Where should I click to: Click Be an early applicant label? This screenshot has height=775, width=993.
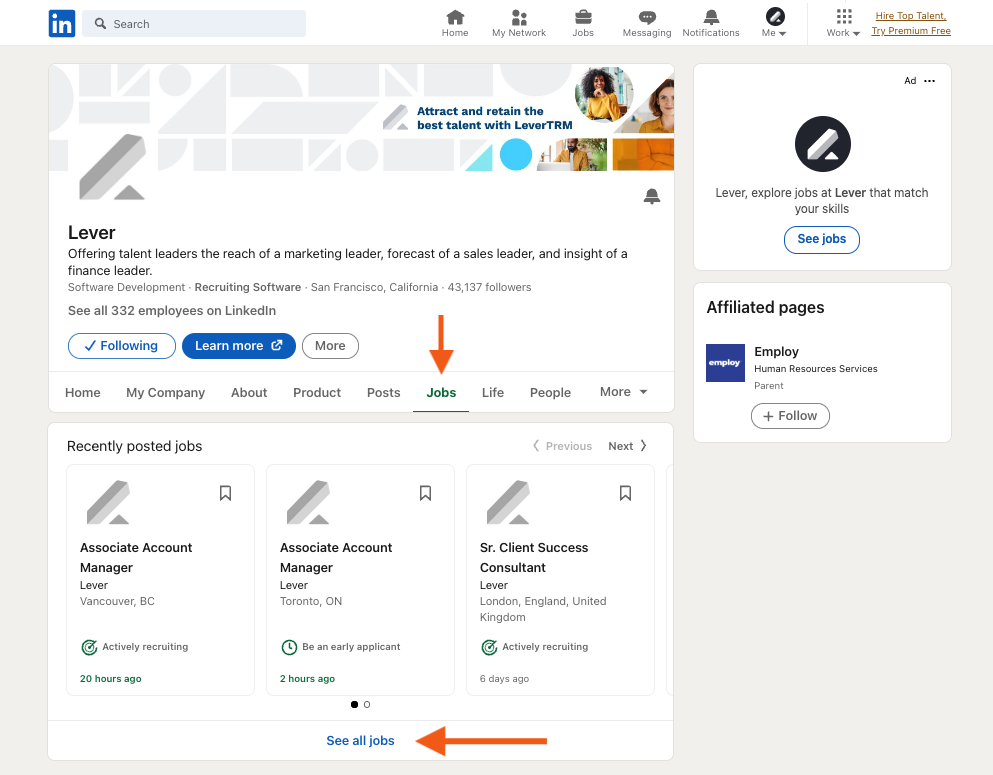click(351, 646)
